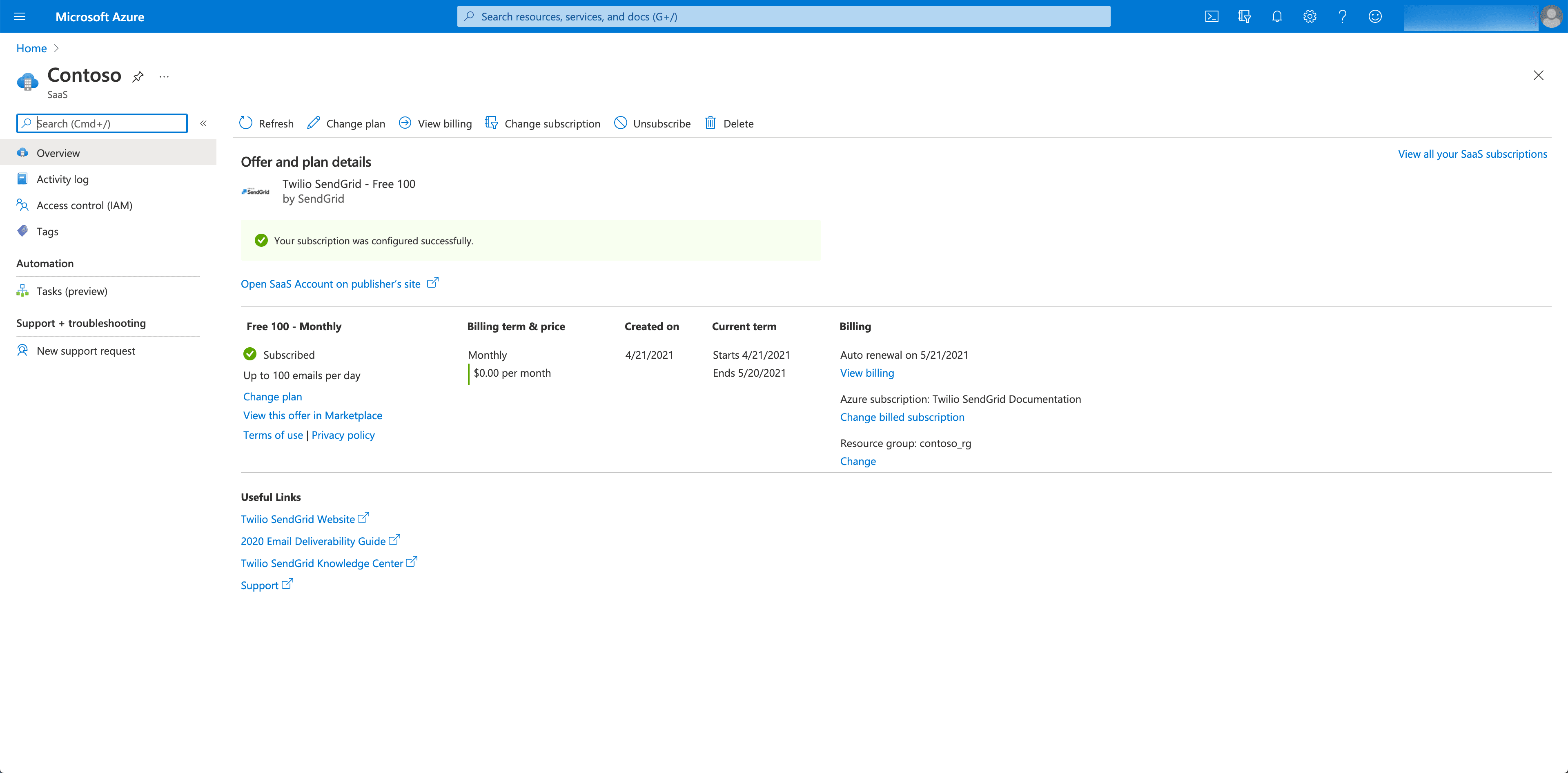Open the directories and subscriptions filter
Viewport: 1568px width, 773px height.
click(1244, 16)
